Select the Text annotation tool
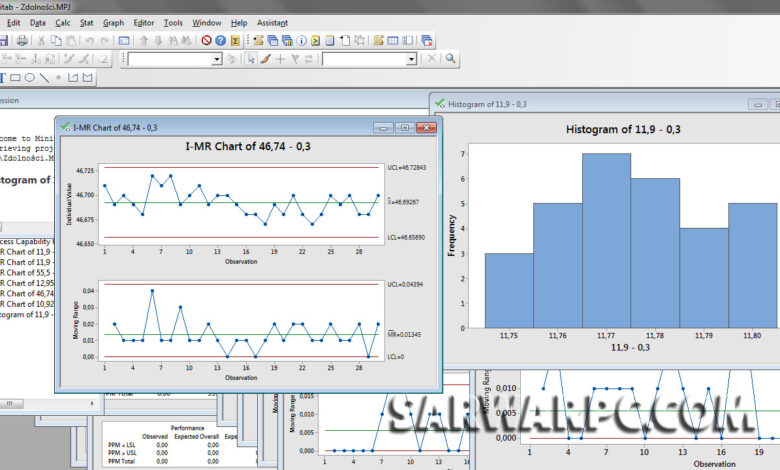The image size is (780, 470). click(x=2, y=78)
